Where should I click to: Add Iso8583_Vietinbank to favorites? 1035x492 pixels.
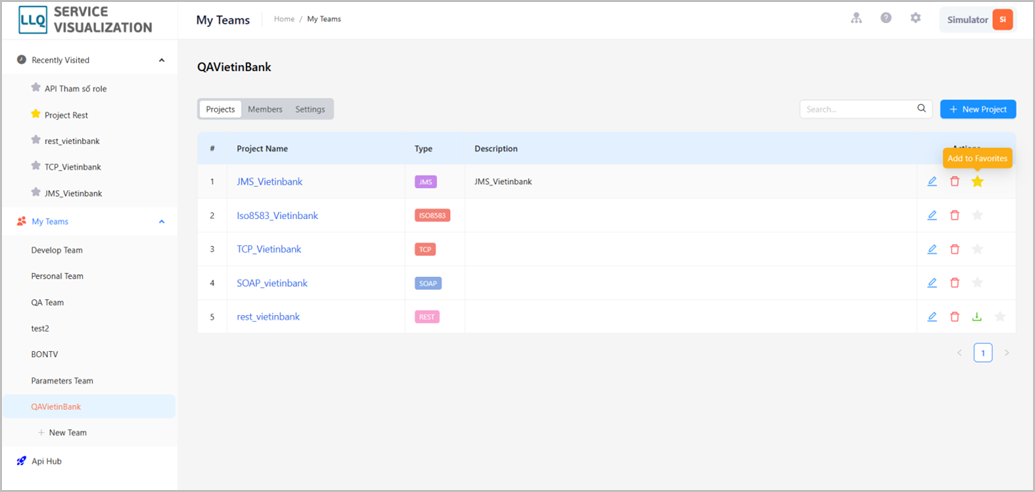978,215
